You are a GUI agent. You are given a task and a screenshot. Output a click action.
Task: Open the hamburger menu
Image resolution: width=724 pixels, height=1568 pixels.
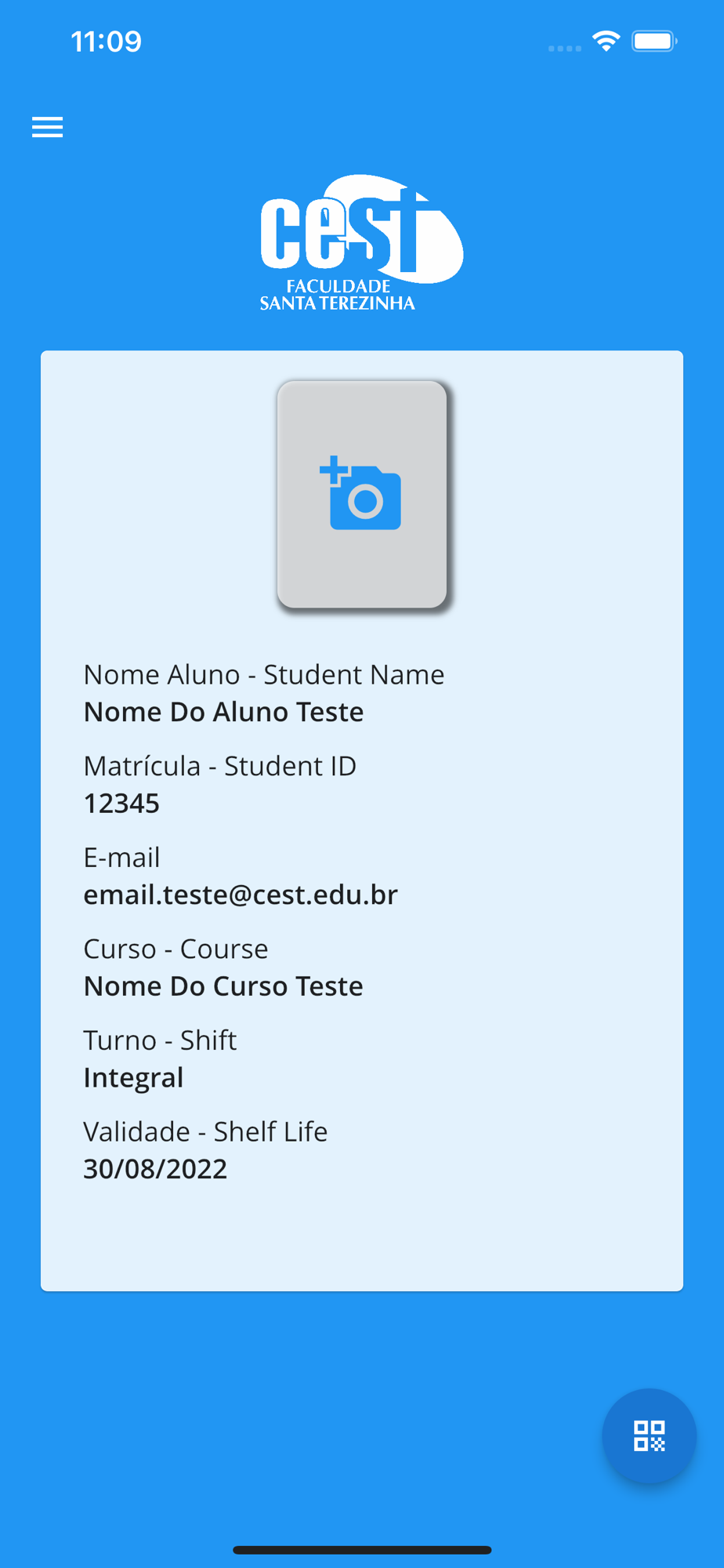click(47, 127)
